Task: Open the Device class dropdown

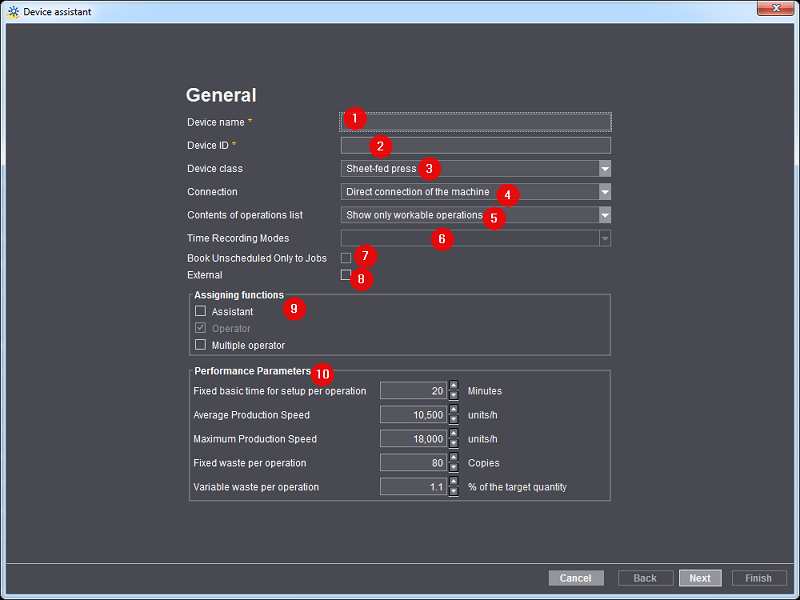Action: tap(603, 168)
